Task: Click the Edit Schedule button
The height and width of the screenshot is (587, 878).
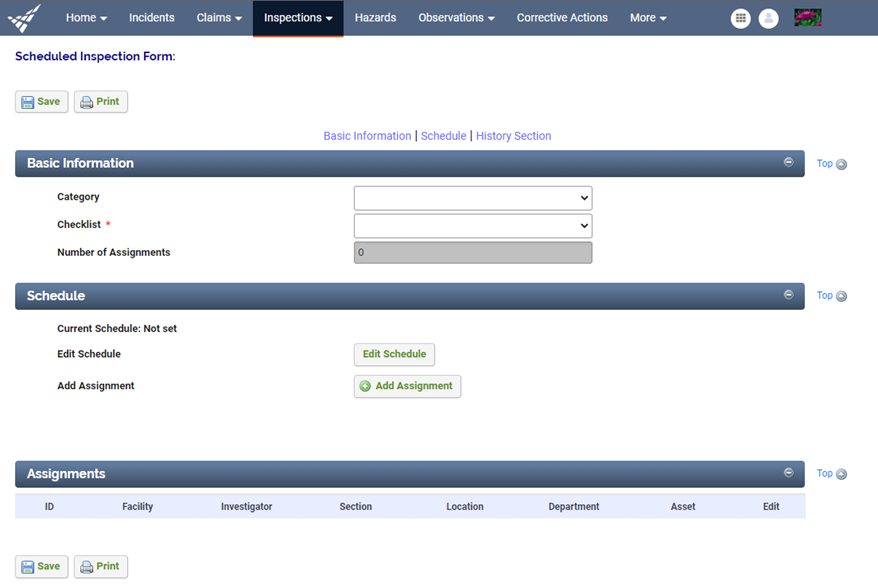Action: pos(394,354)
